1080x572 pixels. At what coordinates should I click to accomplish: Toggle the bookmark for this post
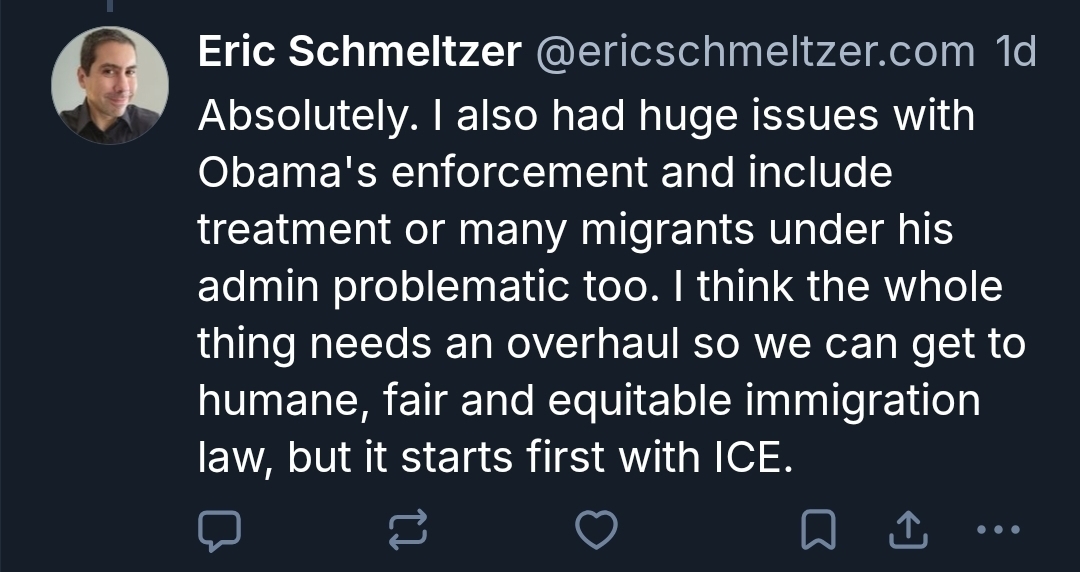pyautogui.click(x=819, y=530)
